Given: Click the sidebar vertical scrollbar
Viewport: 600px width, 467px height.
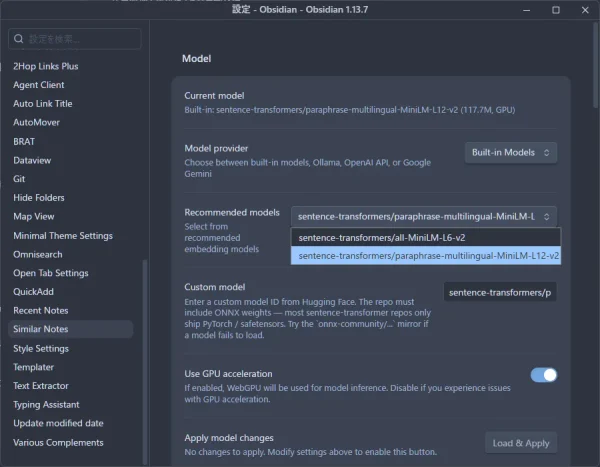Looking at the screenshot, I should 145,362.
